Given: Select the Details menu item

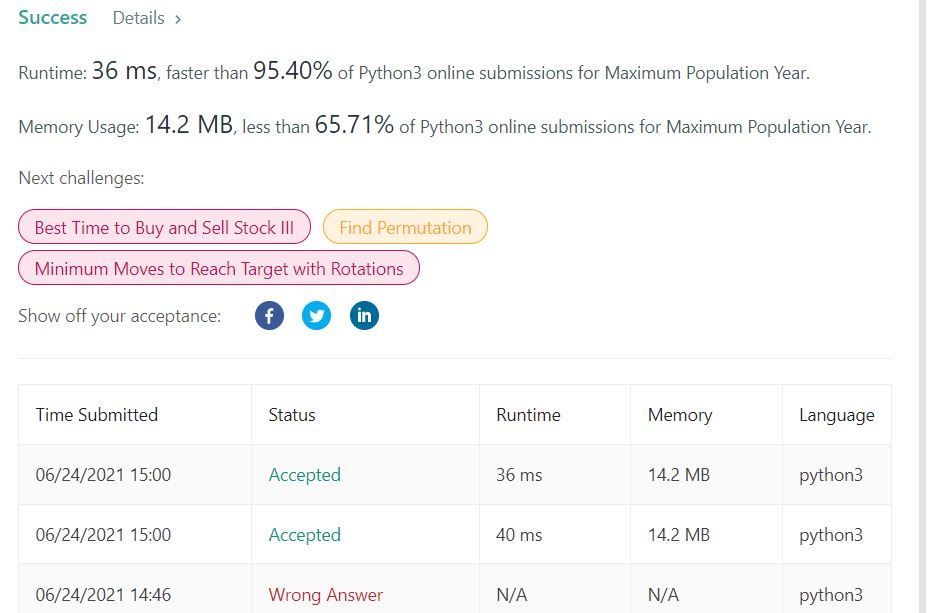Looking at the screenshot, I should pyautogui.click(x=139, y=17).
